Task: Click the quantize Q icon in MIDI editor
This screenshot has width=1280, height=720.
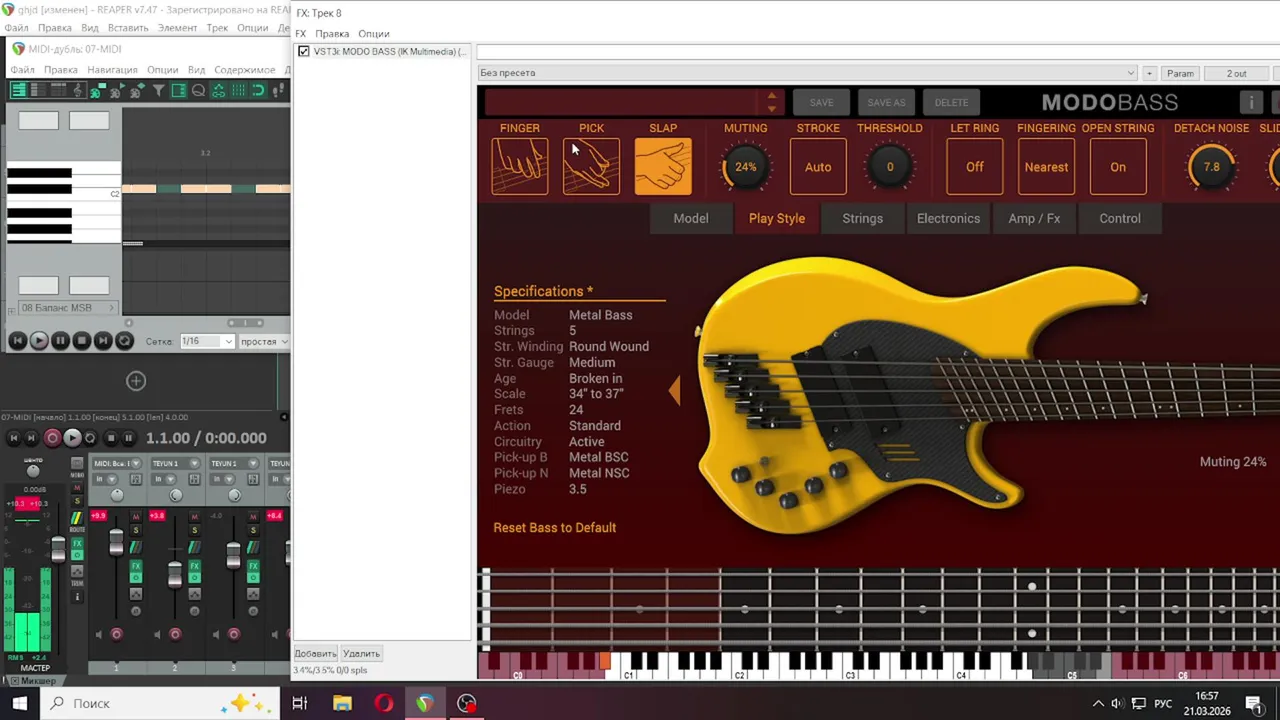Action: (x=198, y=90)
